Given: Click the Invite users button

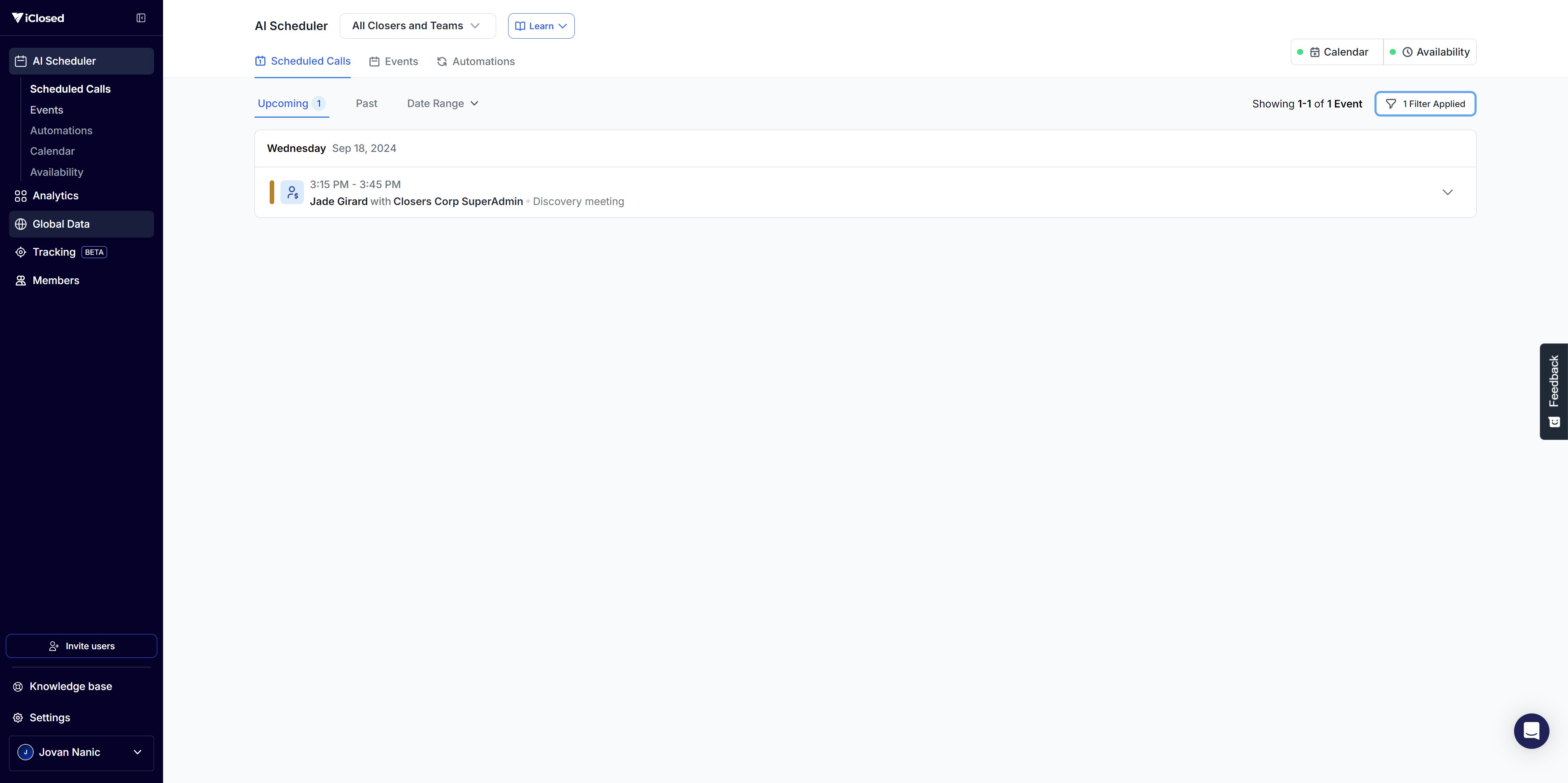Looking at the screenshot, I should [x=82, y=646].
